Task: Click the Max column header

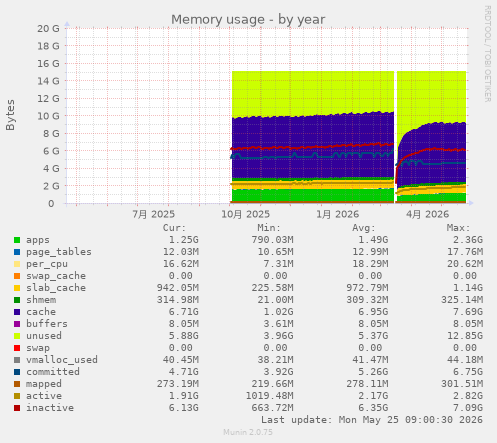Action: pyautogui.click(x=458, y=228)
